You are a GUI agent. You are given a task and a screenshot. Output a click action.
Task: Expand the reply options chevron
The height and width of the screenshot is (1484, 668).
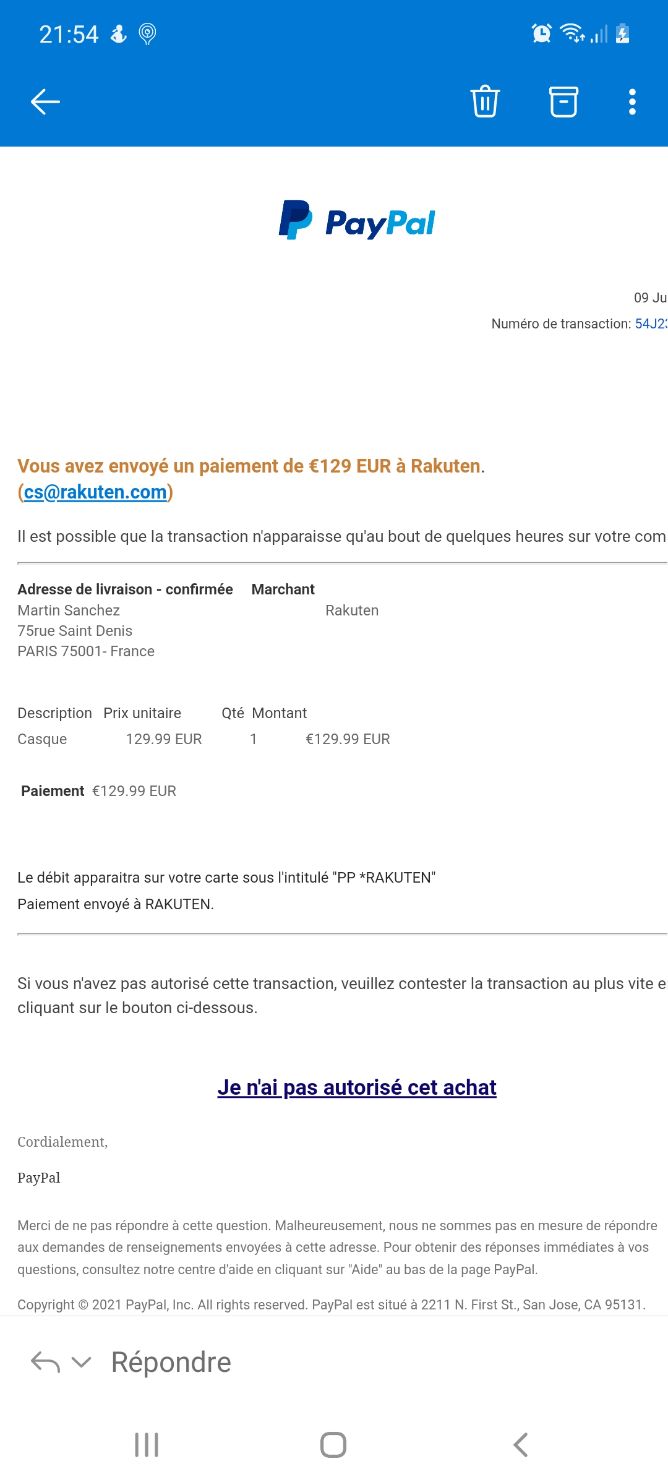click(81, 1362)
